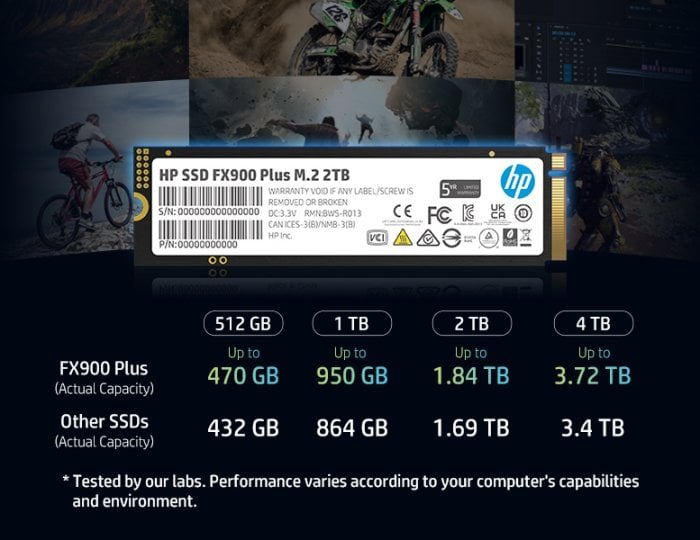Select the 512 GB capacity pill
The image size is (700, 540).
243,323
